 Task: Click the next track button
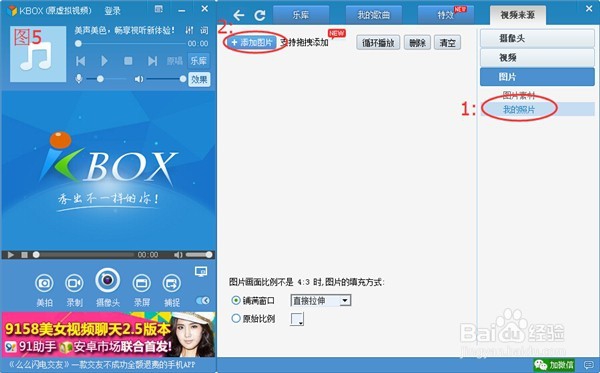tap(152, 61)
